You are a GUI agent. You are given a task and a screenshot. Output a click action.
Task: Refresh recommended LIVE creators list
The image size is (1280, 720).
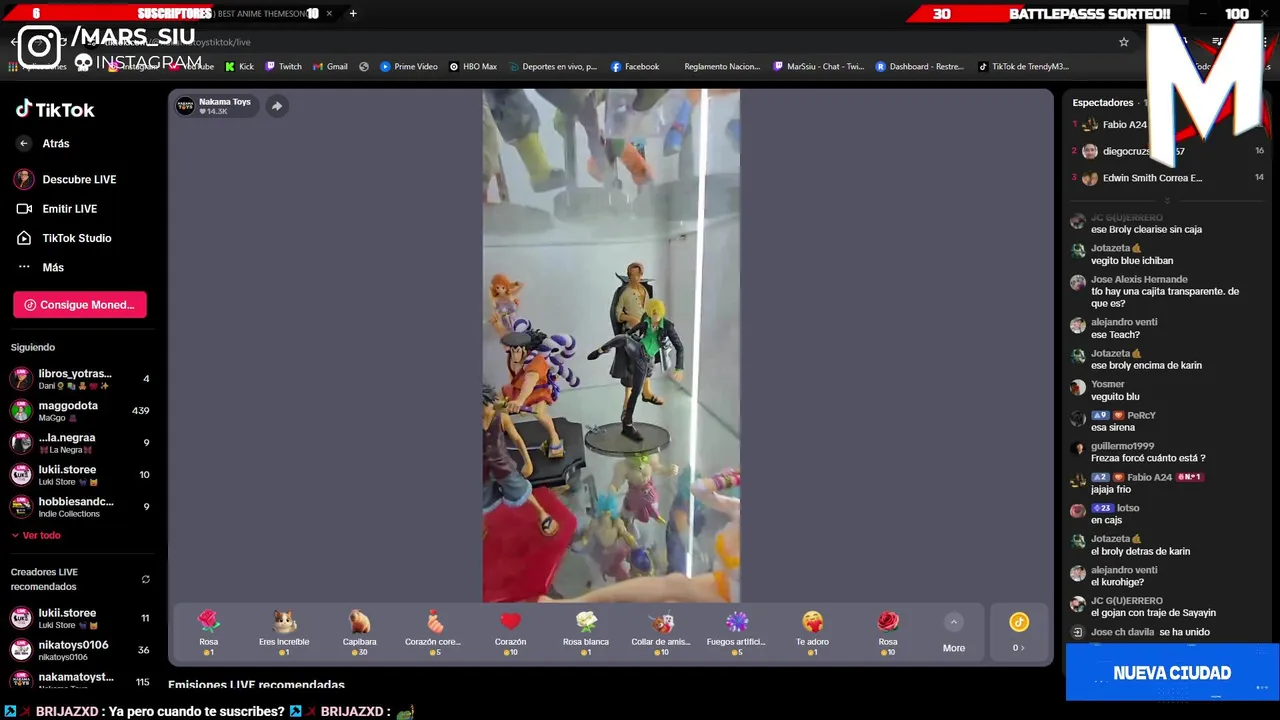pyautogui.click(x=145, y=579)
